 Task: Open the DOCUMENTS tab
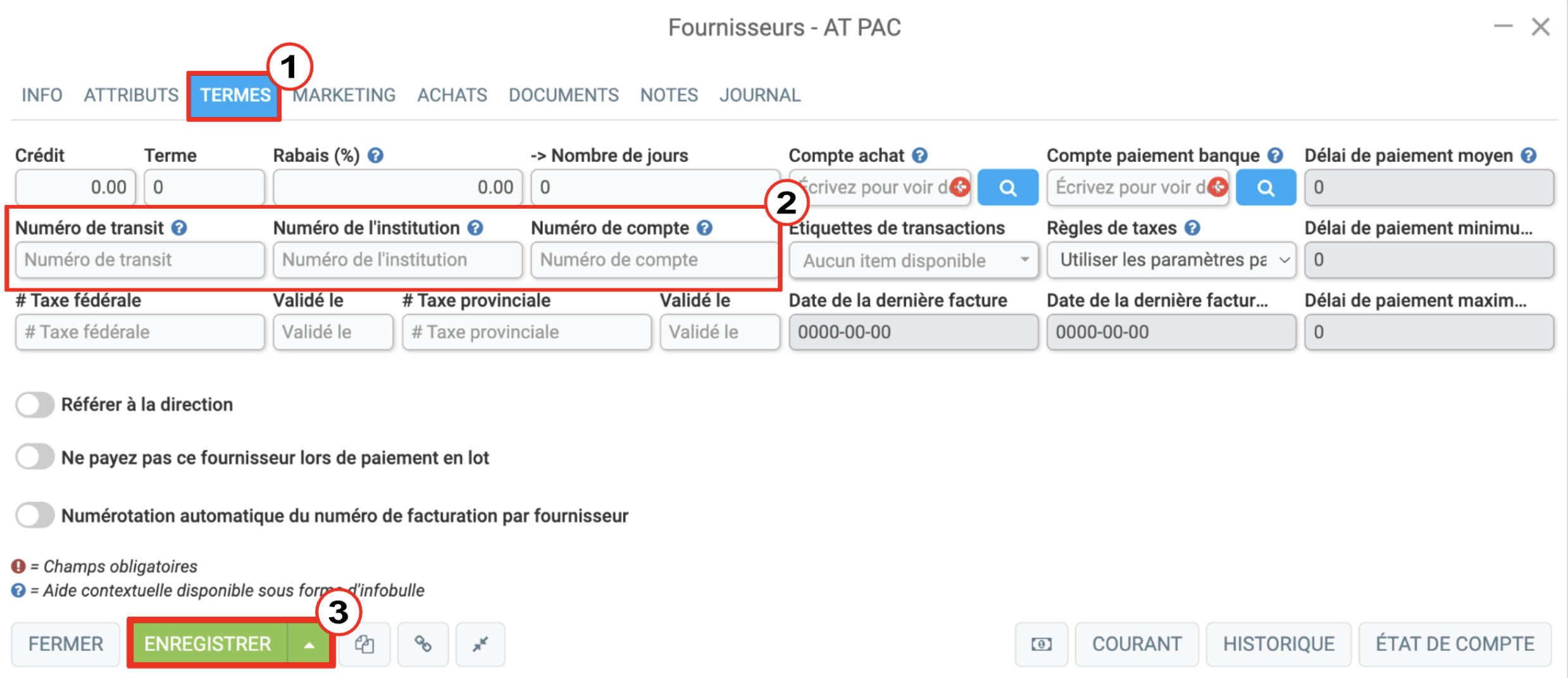(x=563, y=95)
